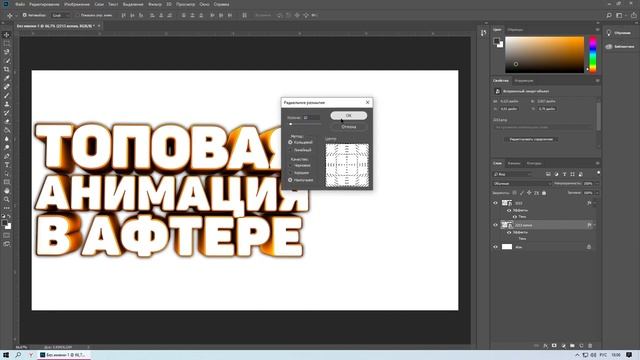Open the search icon in options bar

(x=609, y=15)
